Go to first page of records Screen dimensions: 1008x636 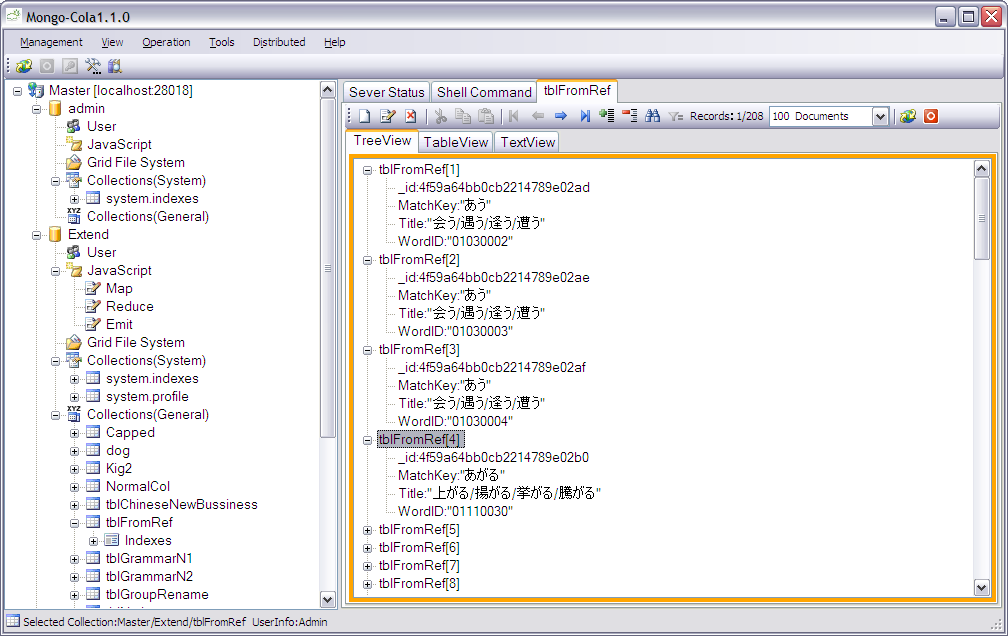(514, 116)
